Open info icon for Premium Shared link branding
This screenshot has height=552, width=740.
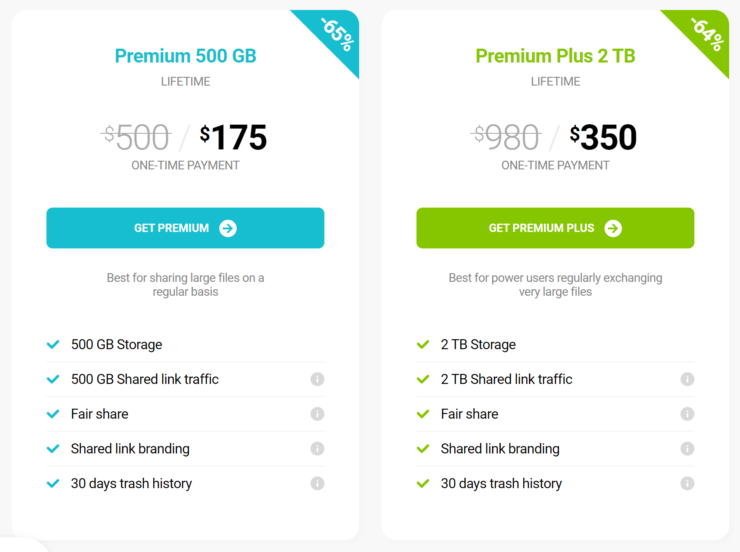pyautogui.click(x=317, y=449)
